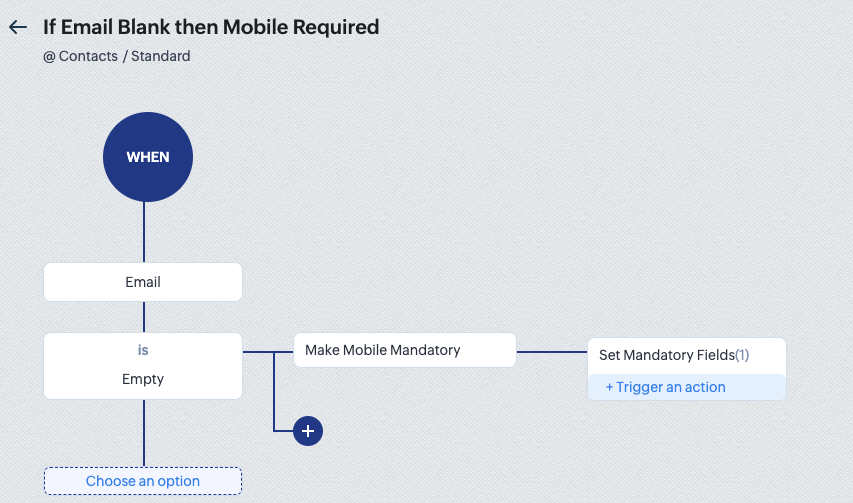Add a new condition branch with plus icon
The height and width of the screenshot is (503, 853).
(308, 431)
